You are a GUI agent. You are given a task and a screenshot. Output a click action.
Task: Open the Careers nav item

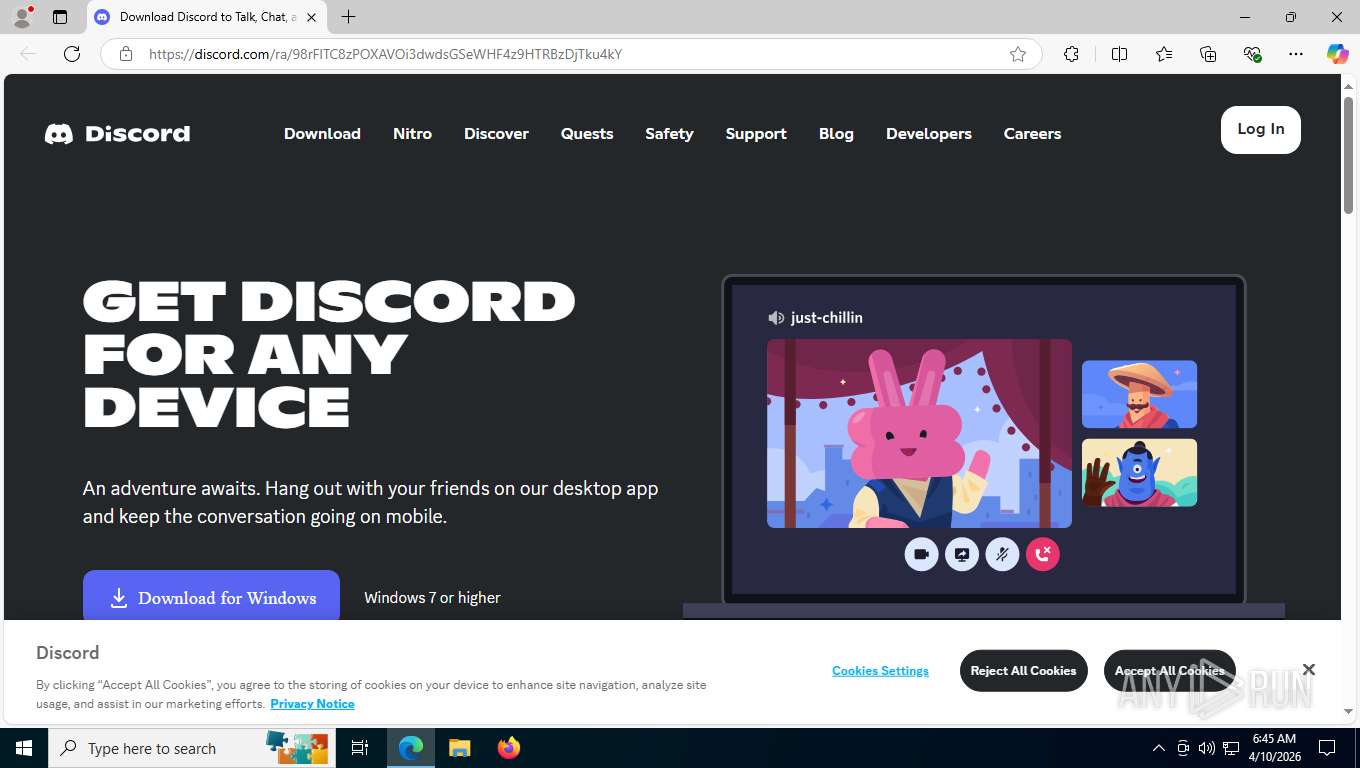click(x=1032, y=134)
